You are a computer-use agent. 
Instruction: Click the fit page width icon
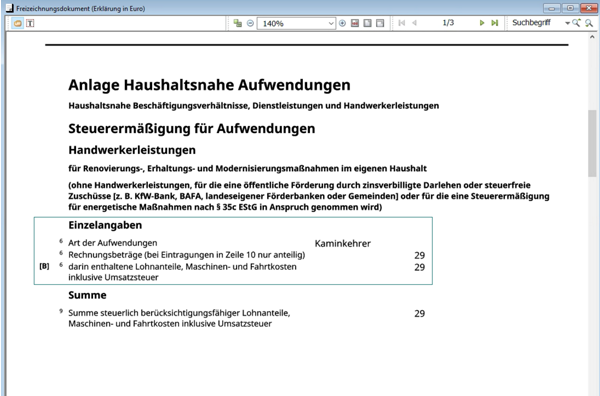(x=355, y=23)
